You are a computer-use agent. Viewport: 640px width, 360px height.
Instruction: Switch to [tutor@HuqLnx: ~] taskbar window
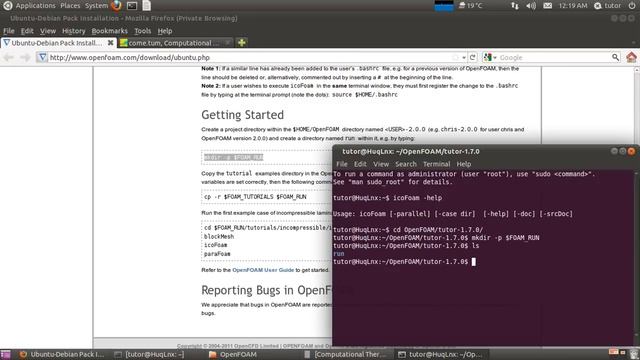click(x=149, y=354)
